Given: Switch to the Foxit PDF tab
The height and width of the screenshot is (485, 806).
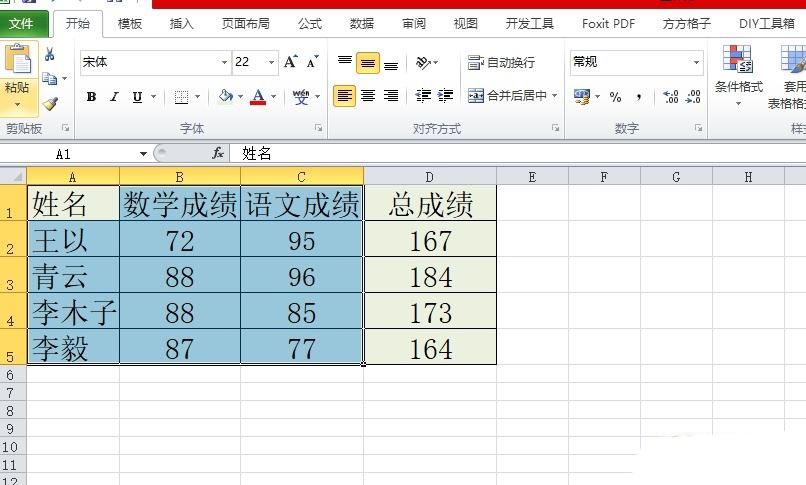Looking at the screenshot, I should click(x=609, y=24).
